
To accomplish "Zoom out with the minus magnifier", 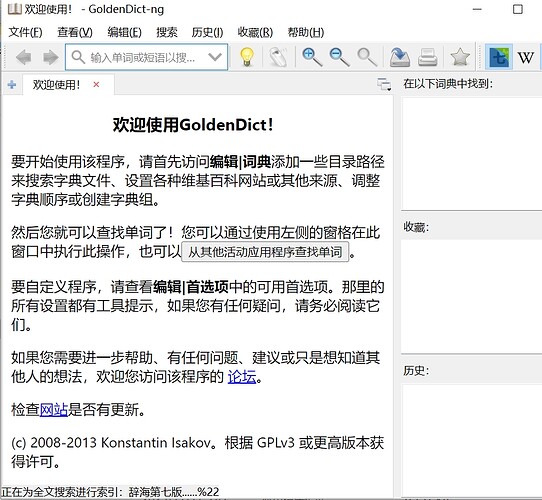I will pyautogui.click(x=339, y=57).
